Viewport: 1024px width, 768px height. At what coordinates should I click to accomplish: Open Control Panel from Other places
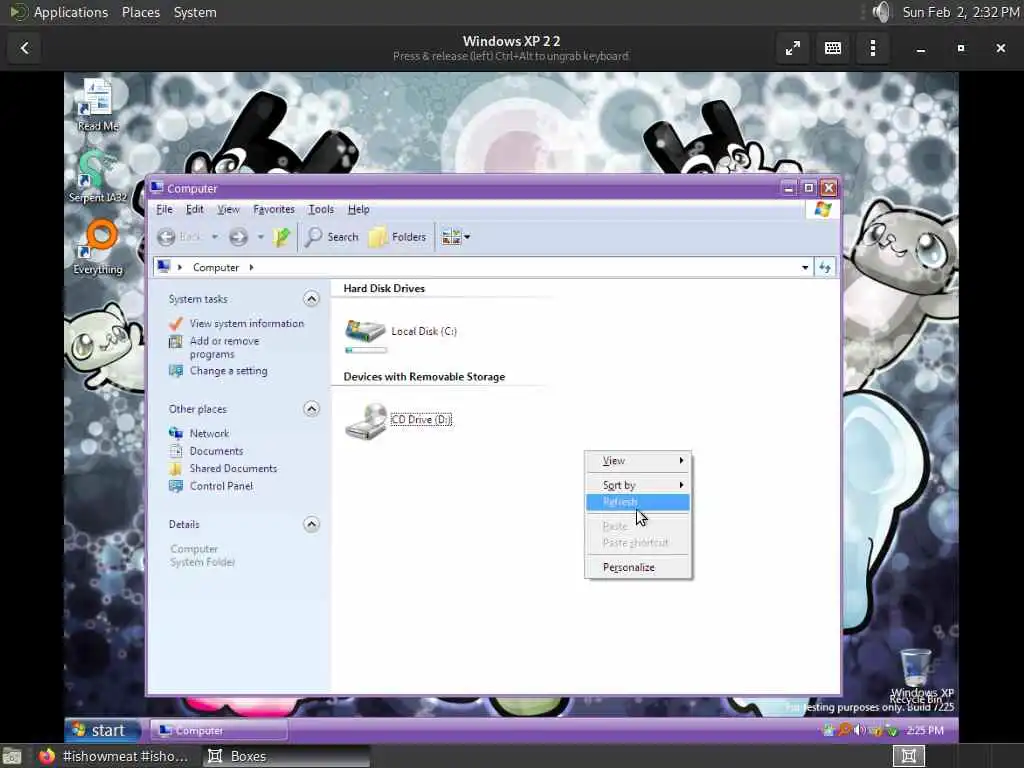221,487
